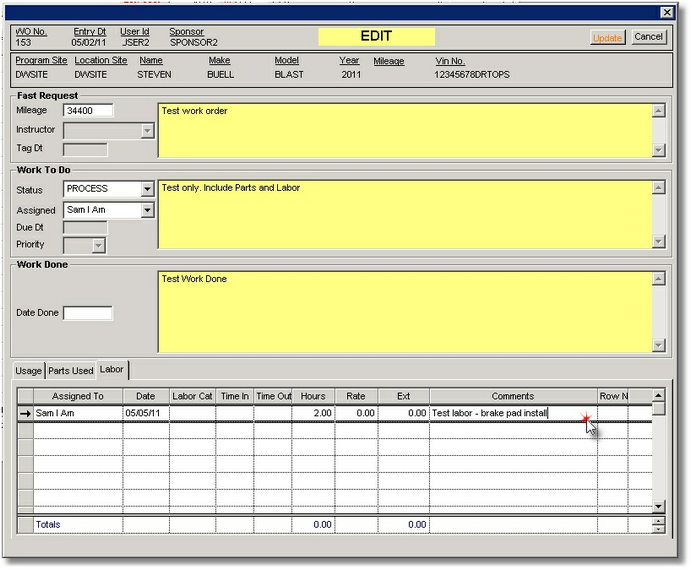This screenshot has width=691, height=570.
Task: Click the Due Dt field
Action: coord(85,228)
